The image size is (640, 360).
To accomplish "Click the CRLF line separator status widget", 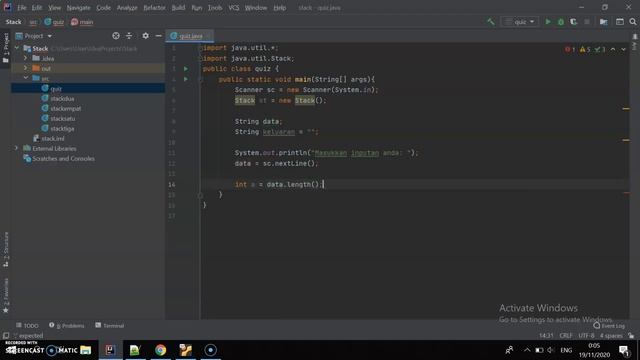I will click(566, 336).
